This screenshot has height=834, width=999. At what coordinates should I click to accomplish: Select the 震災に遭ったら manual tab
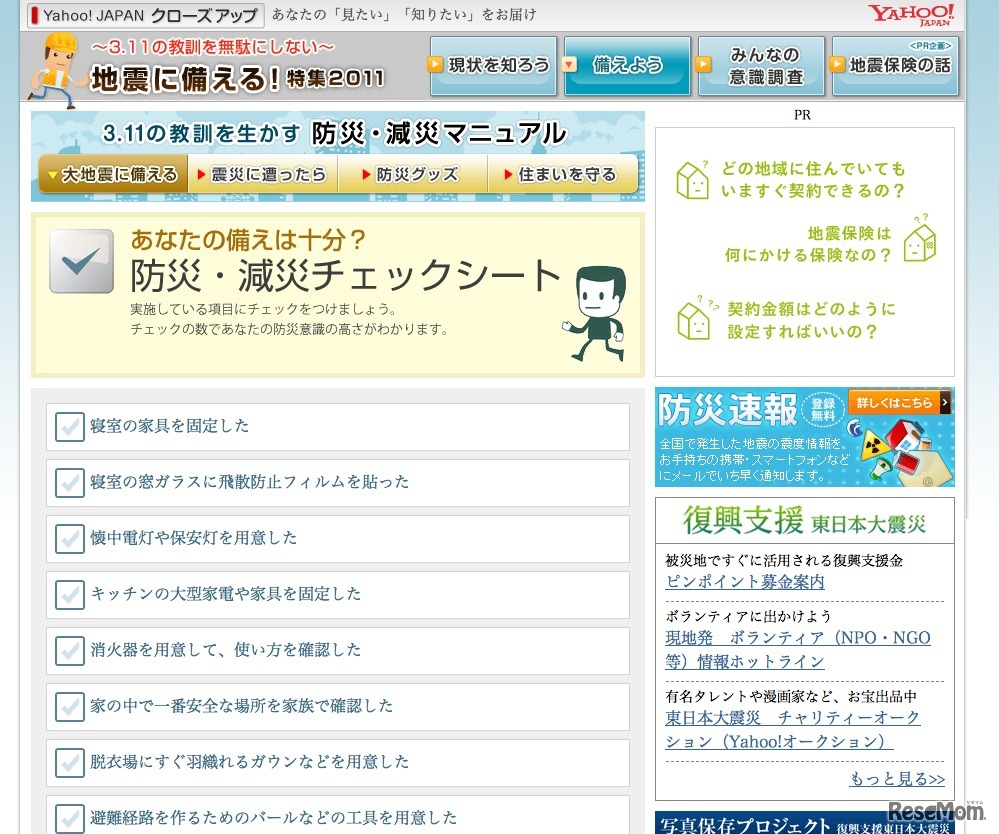[x=263, y=174]
